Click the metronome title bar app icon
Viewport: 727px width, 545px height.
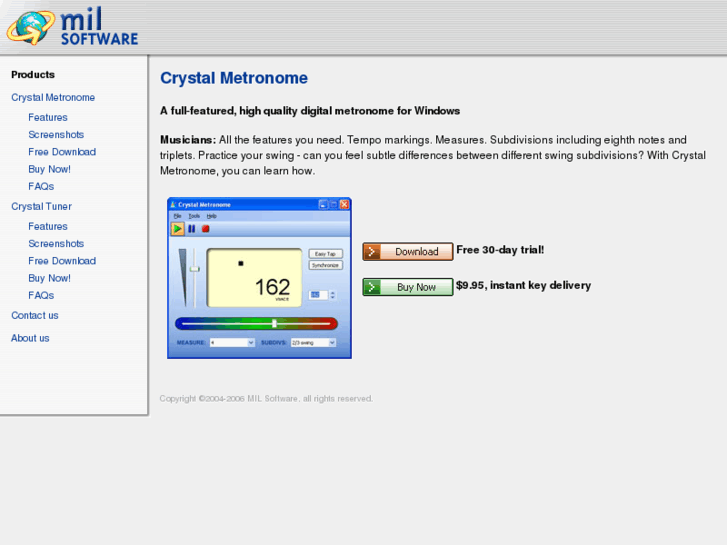point(173,205)
